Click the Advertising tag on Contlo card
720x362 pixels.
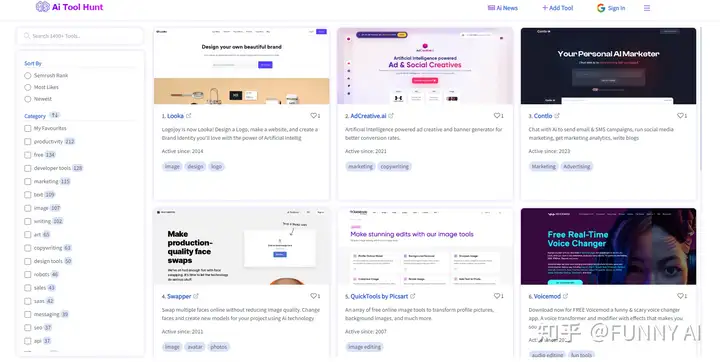point(577,167)
